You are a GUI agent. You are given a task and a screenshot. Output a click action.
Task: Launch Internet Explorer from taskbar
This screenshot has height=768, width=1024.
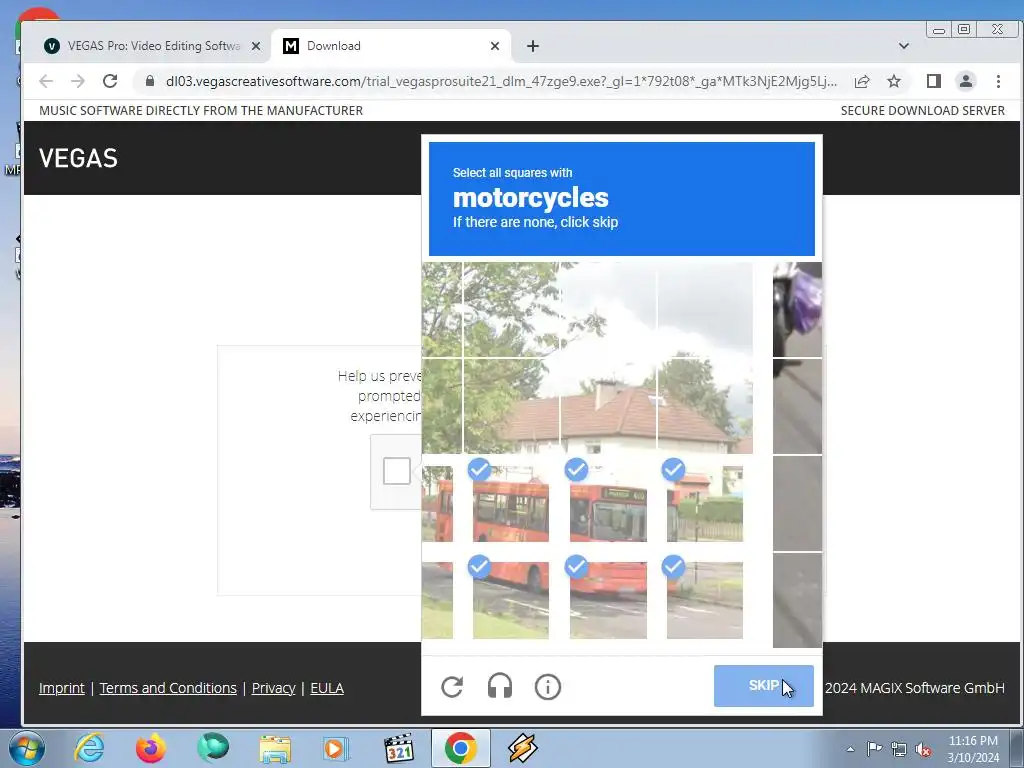pyautogui.click(x=89, y=748)
